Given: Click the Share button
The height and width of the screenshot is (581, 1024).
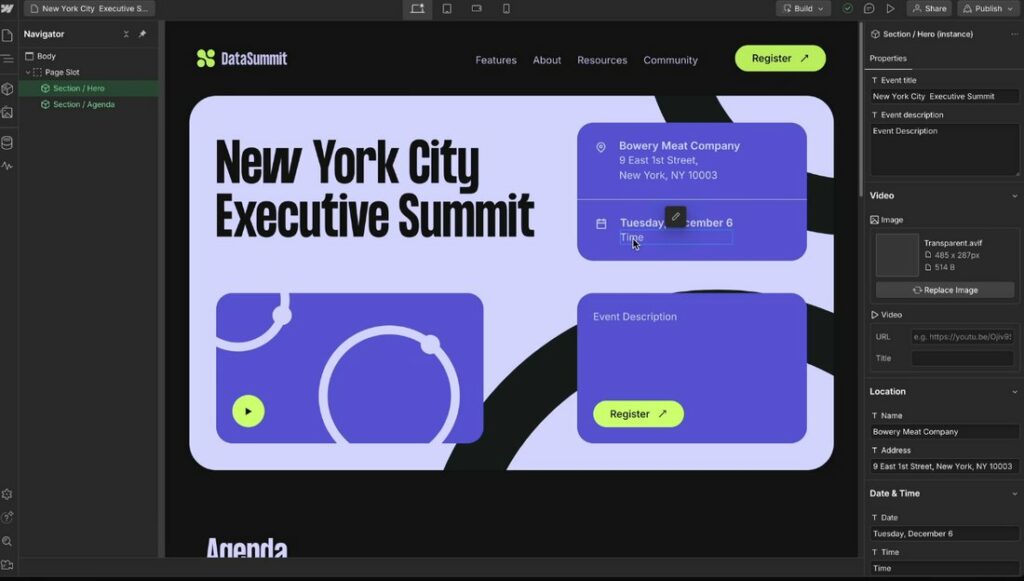Looking at the screenshot, I should pos(929,8).
